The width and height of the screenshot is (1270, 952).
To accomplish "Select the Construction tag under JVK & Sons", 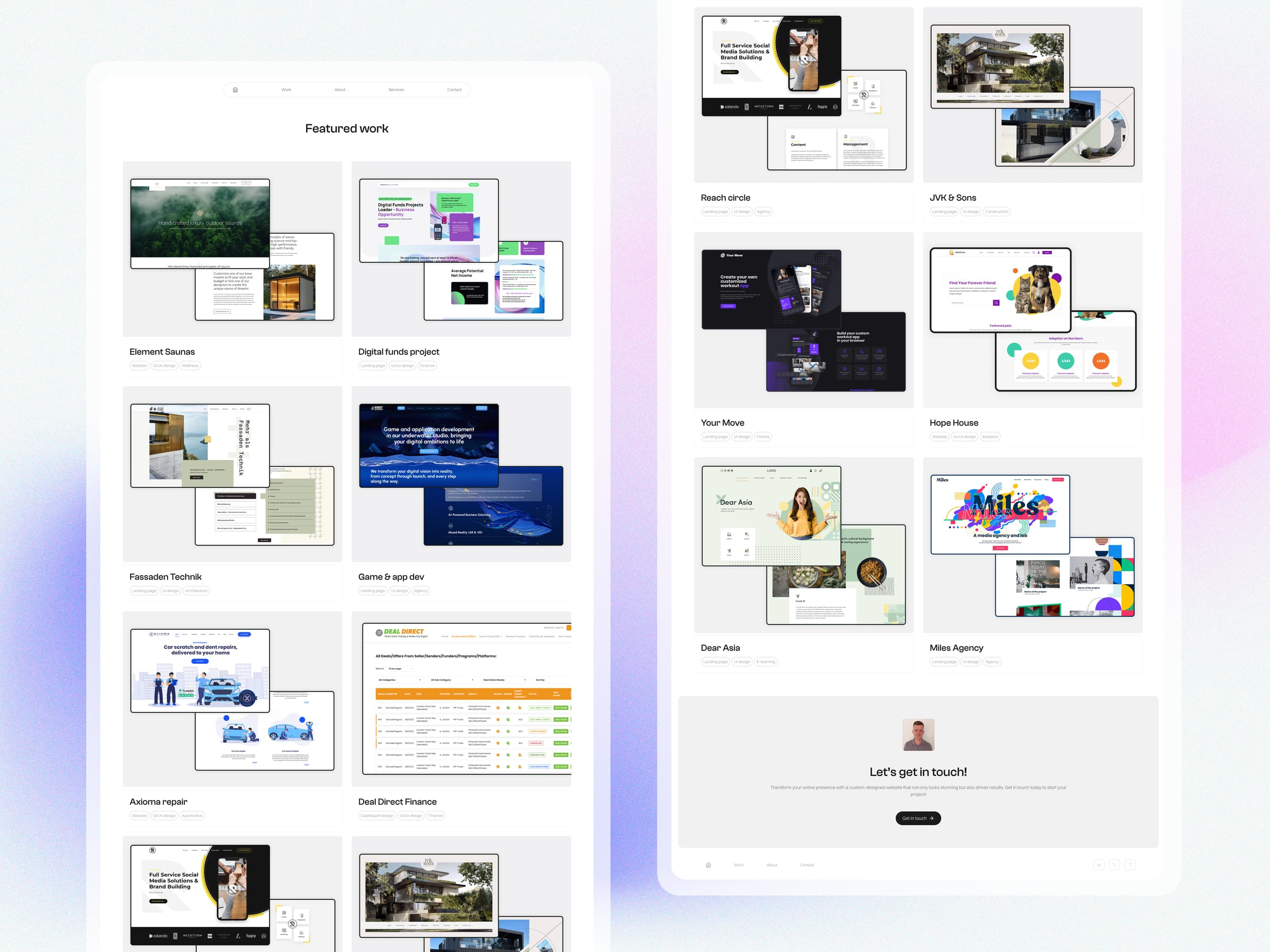I will coord(997,212).
